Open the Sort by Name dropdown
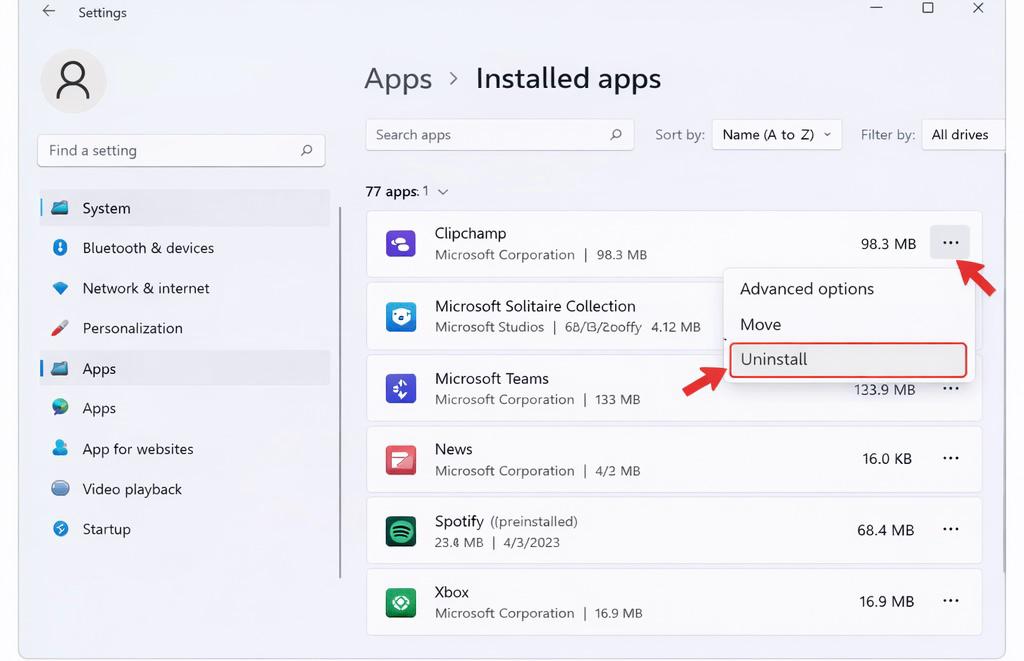The height and width of the screenshot is (661, 1024). click(x=777, y=134)
